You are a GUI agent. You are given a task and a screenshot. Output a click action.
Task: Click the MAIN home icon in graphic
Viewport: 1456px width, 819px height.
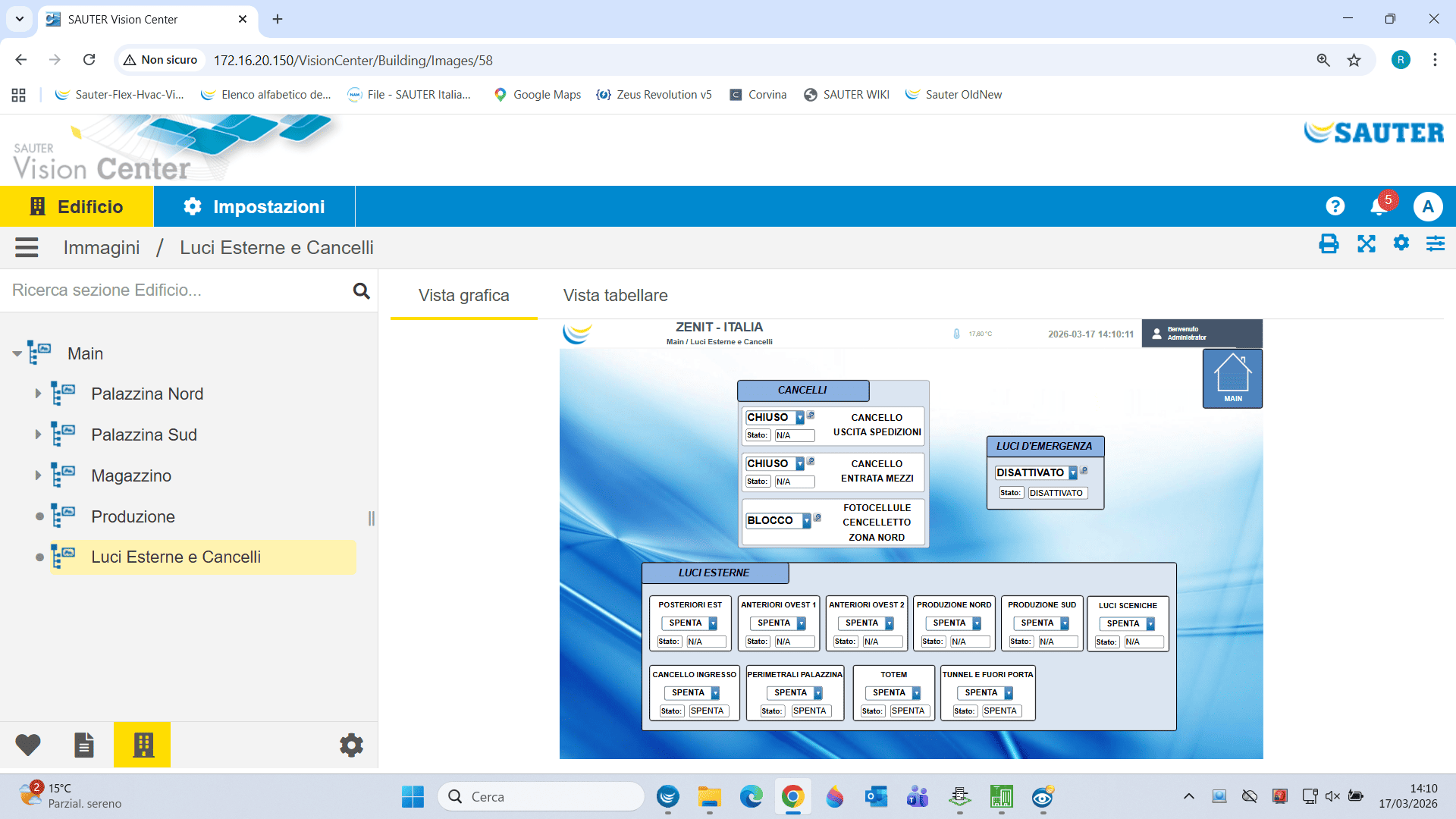click(x=1232, y=378)
